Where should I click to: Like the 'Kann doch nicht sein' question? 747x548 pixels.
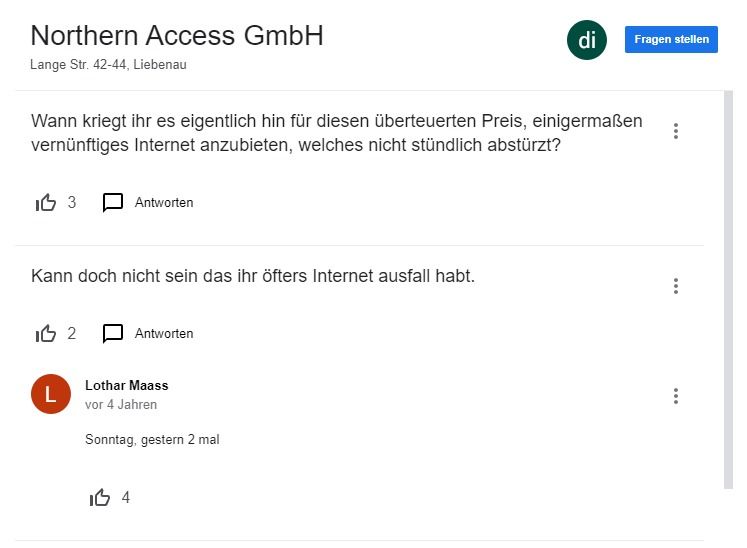point(46,334)
